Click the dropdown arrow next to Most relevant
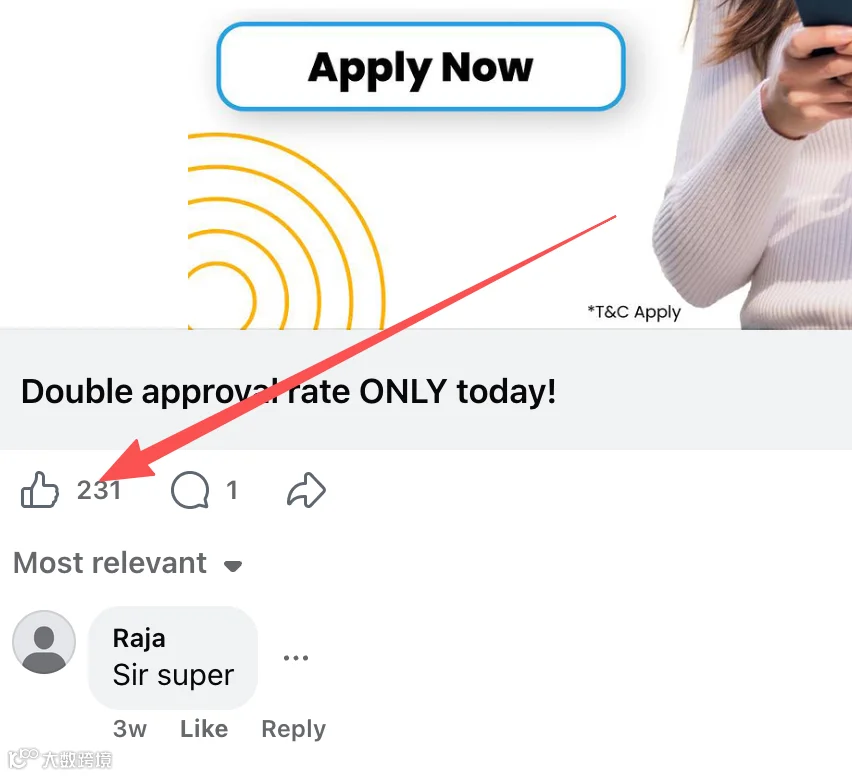The width and height of the screenshot is (852, 776). click(x=233, y=566)
